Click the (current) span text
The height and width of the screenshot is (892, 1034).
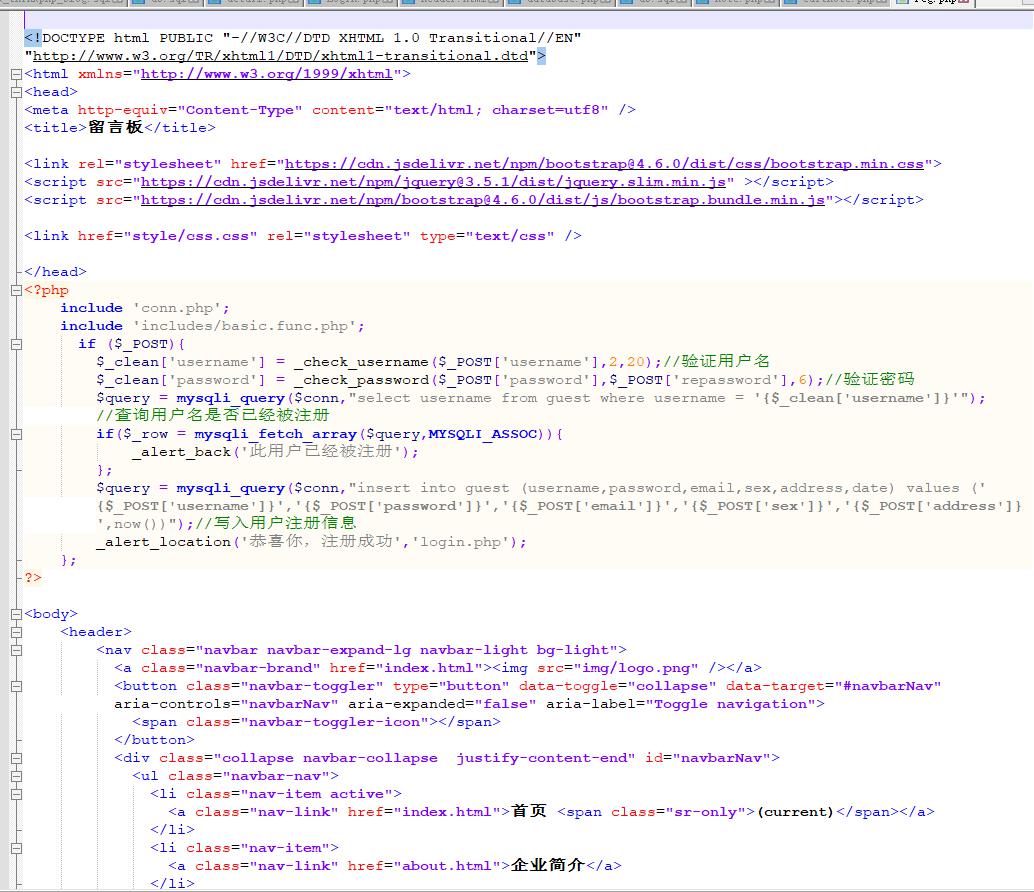[x=795, y=812]
